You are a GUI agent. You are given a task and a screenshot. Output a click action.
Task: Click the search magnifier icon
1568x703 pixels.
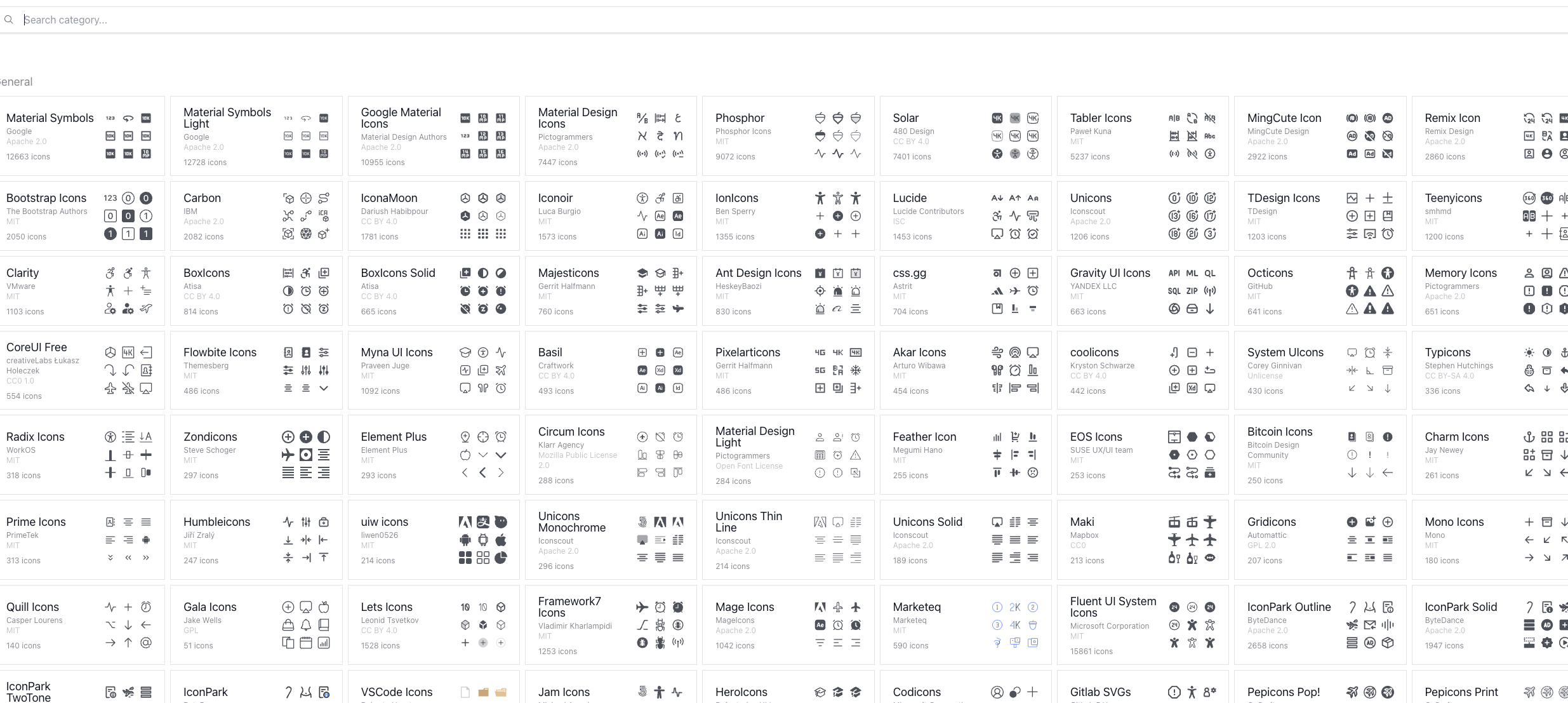click(8, 20)
